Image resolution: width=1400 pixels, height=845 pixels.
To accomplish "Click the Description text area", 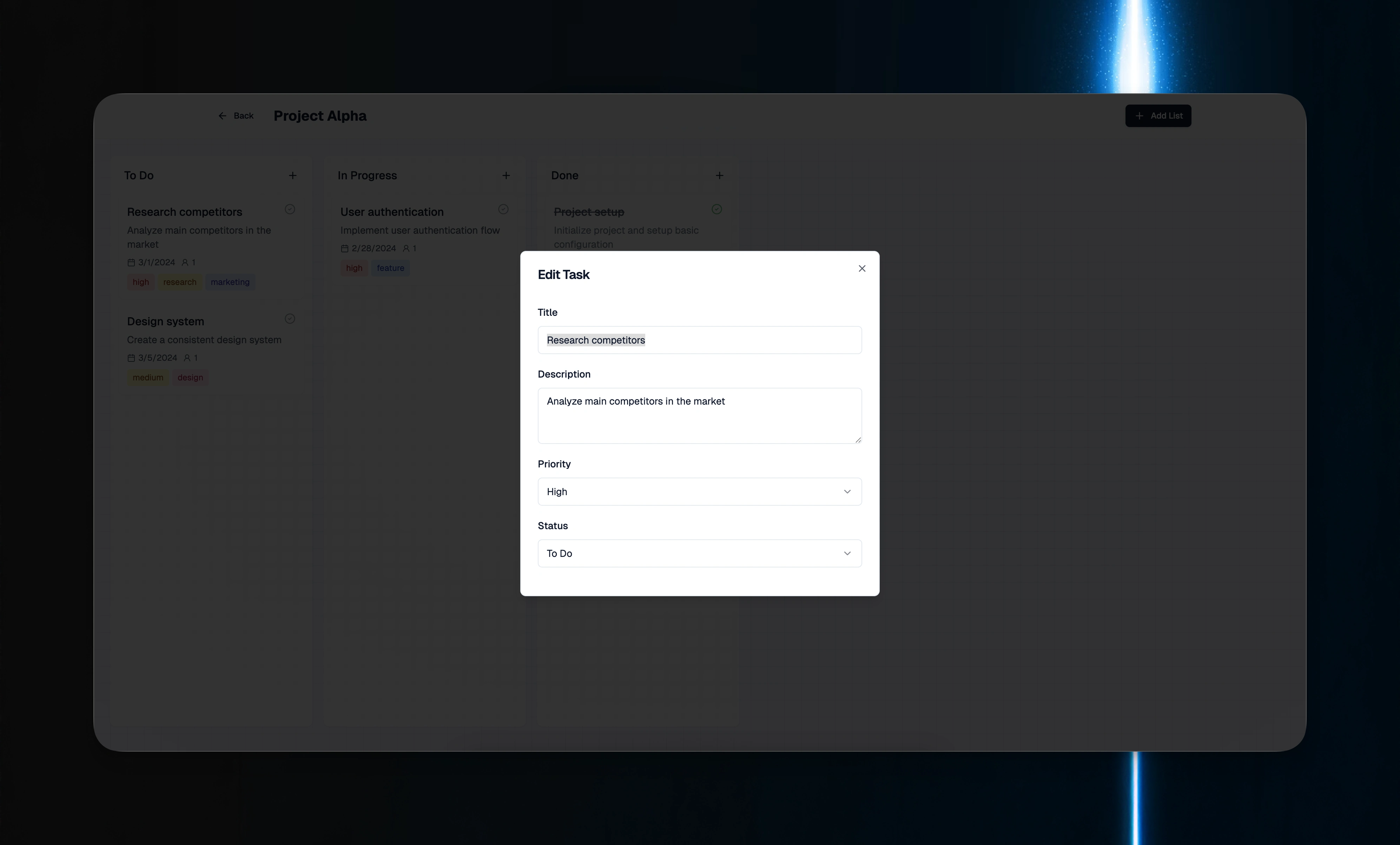I will tap(699, 416).
